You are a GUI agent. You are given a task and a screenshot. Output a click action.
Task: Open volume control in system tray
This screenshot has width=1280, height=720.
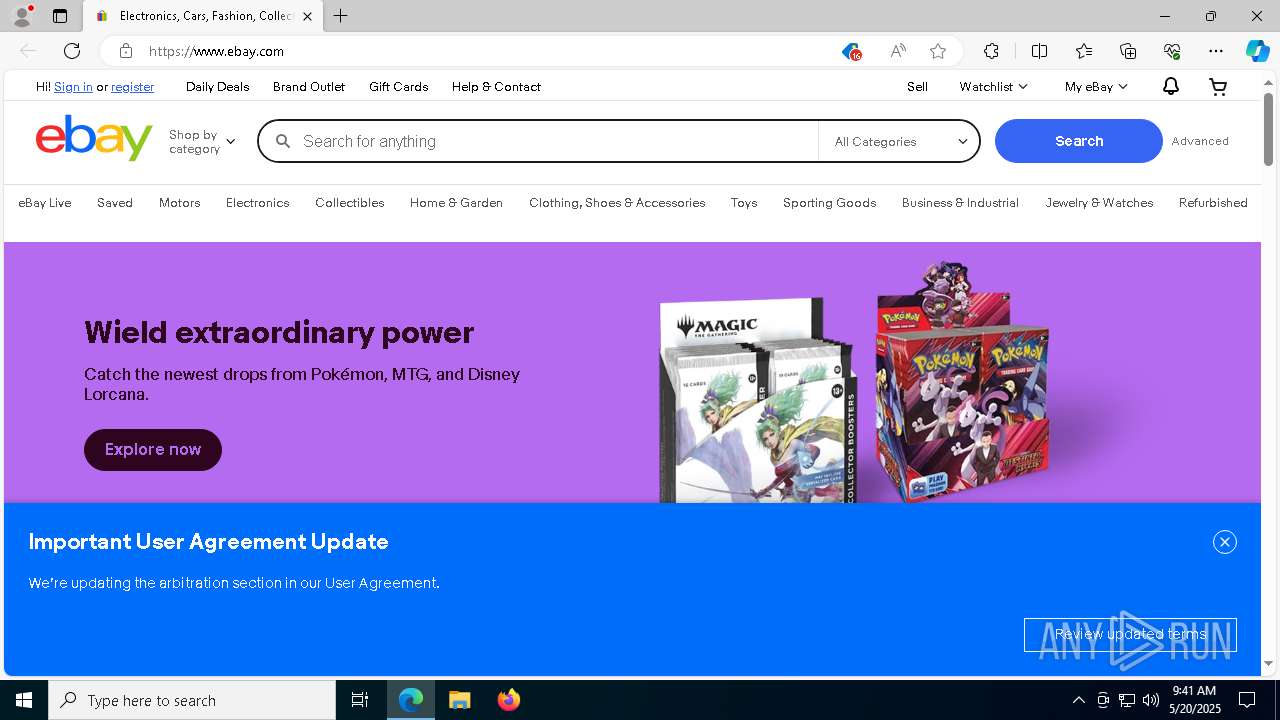(x=1151, y=700)
